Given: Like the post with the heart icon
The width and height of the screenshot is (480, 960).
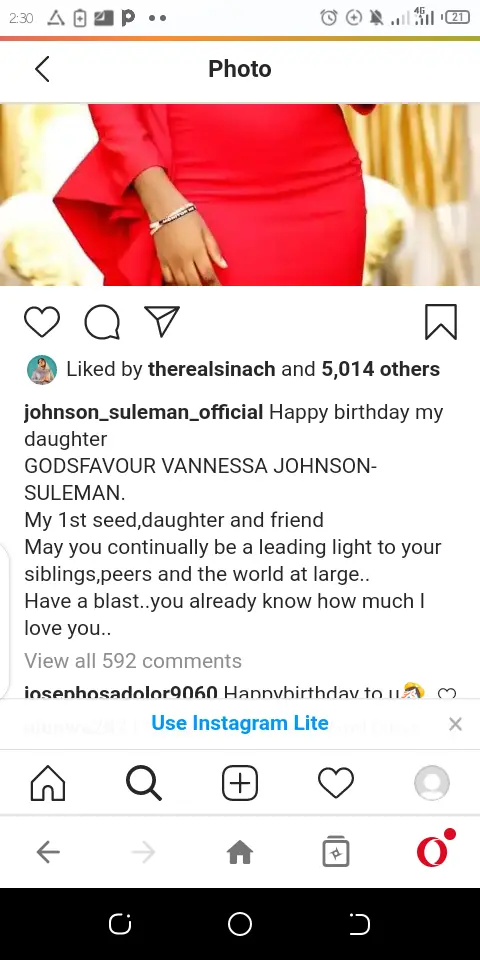Looking at the screenshot, I should pyautogui.click(x=42, y=322).
